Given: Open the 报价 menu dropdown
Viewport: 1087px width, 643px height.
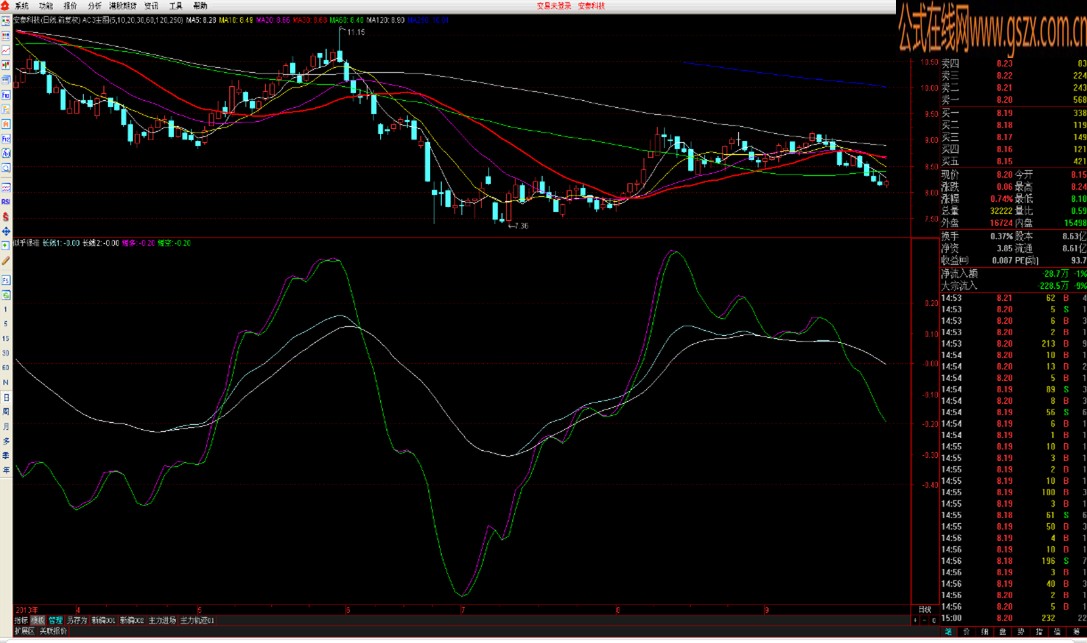Looking at the screenshot, I should point(70,6).
